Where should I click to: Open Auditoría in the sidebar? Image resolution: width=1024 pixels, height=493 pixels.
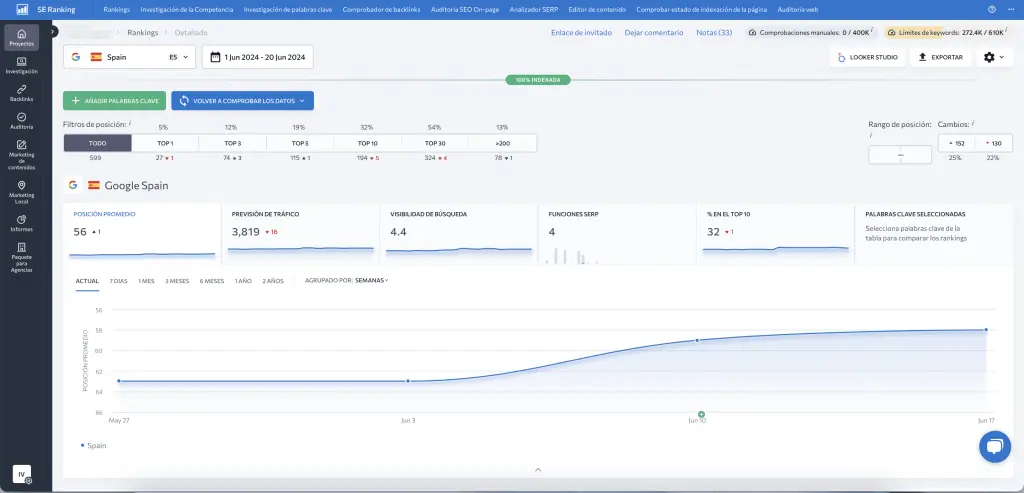coord(22,121)
